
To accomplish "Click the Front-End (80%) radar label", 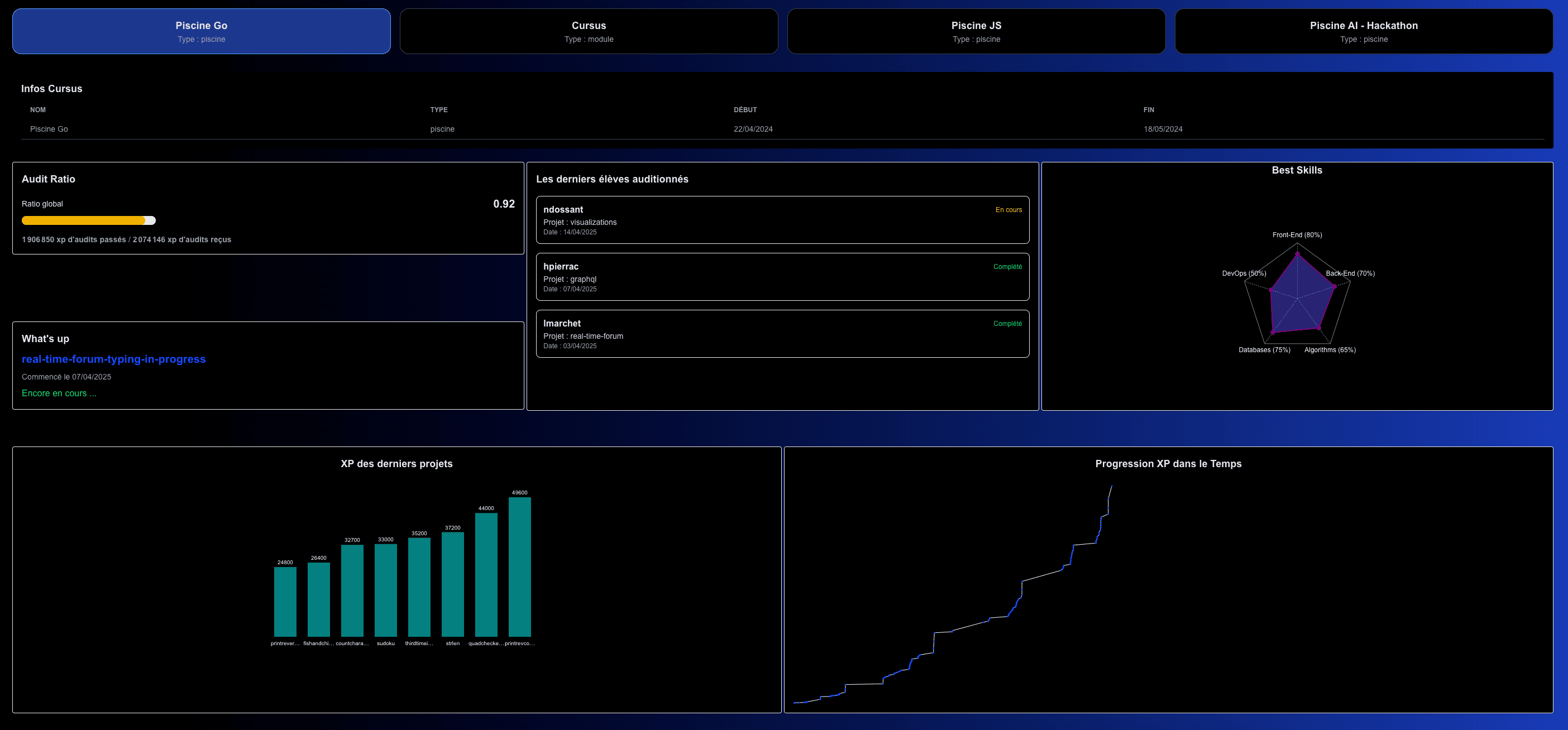I will click(1297, 235).
